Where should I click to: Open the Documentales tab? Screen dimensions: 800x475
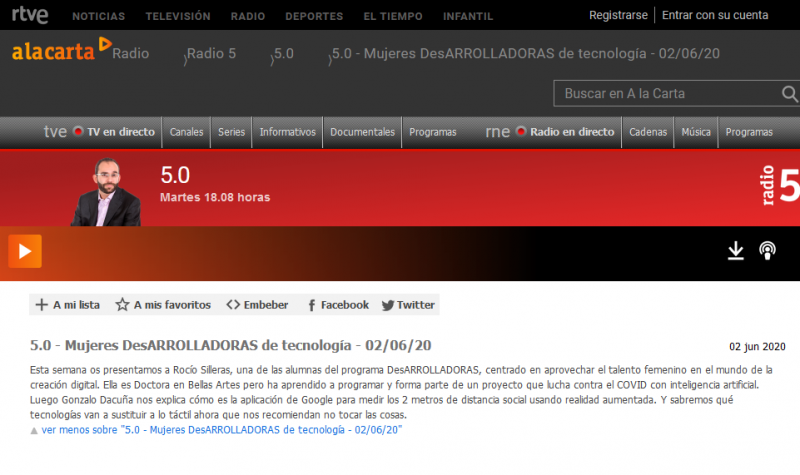[362, 132]
